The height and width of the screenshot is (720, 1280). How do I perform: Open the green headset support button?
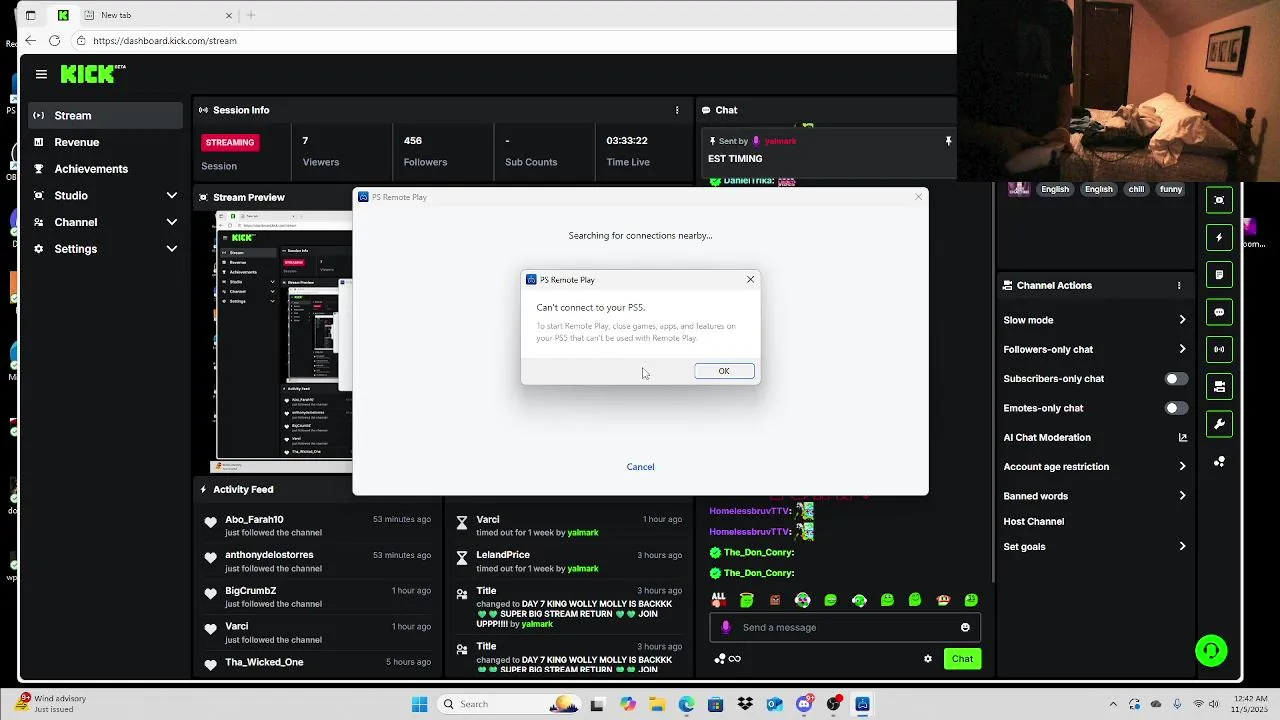pyautogui.click(x=1211, y=651)
